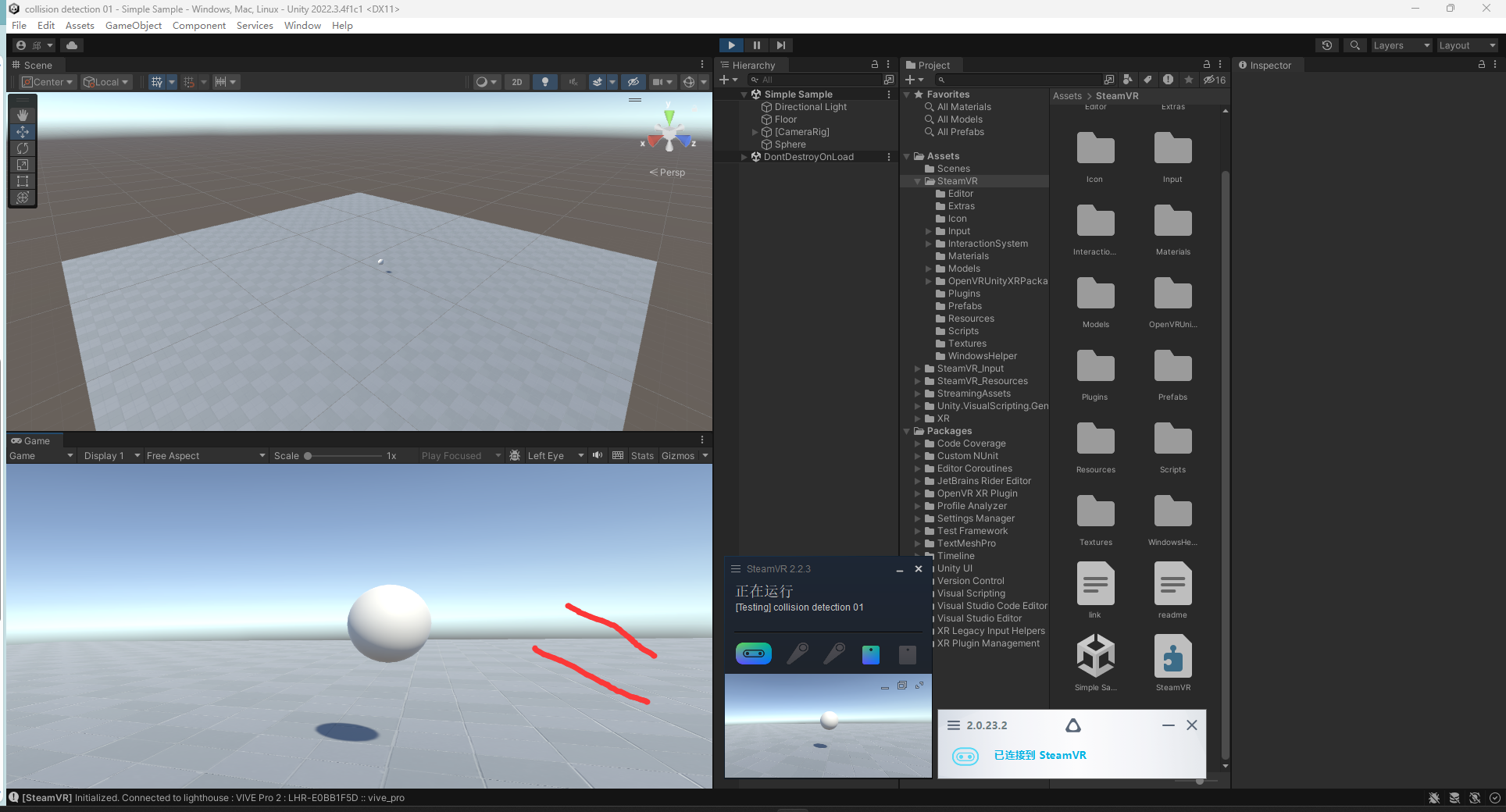Image resolution: width=1506 pixels, height=812 pixels.
Task: Select the Rect tool
Action: coord(23,181)
